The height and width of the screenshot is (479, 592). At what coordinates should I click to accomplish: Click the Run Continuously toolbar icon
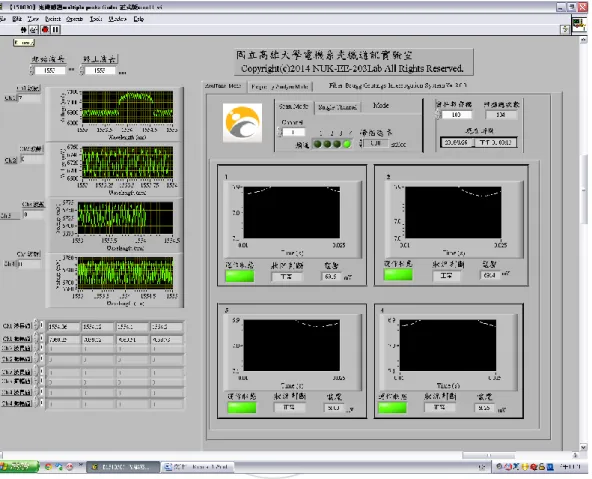(x=34, y=29)
